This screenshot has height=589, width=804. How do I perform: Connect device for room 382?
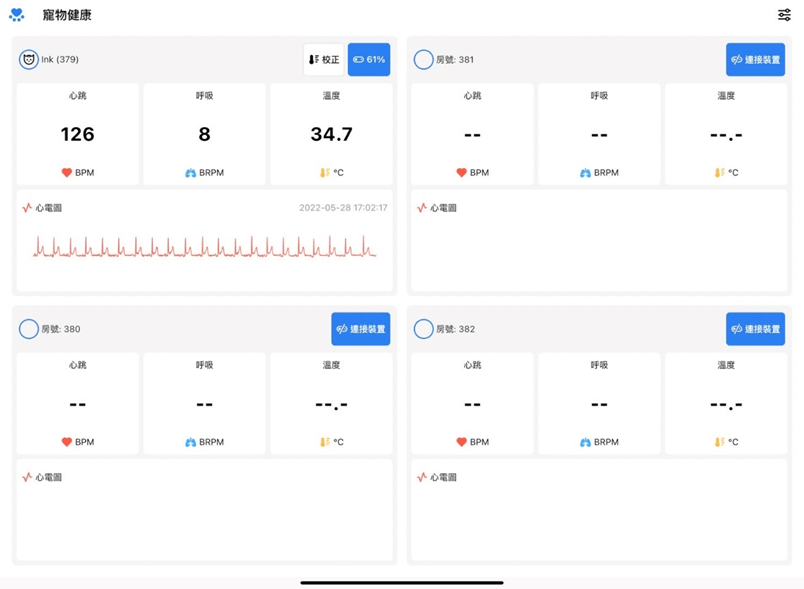[755, 329]
